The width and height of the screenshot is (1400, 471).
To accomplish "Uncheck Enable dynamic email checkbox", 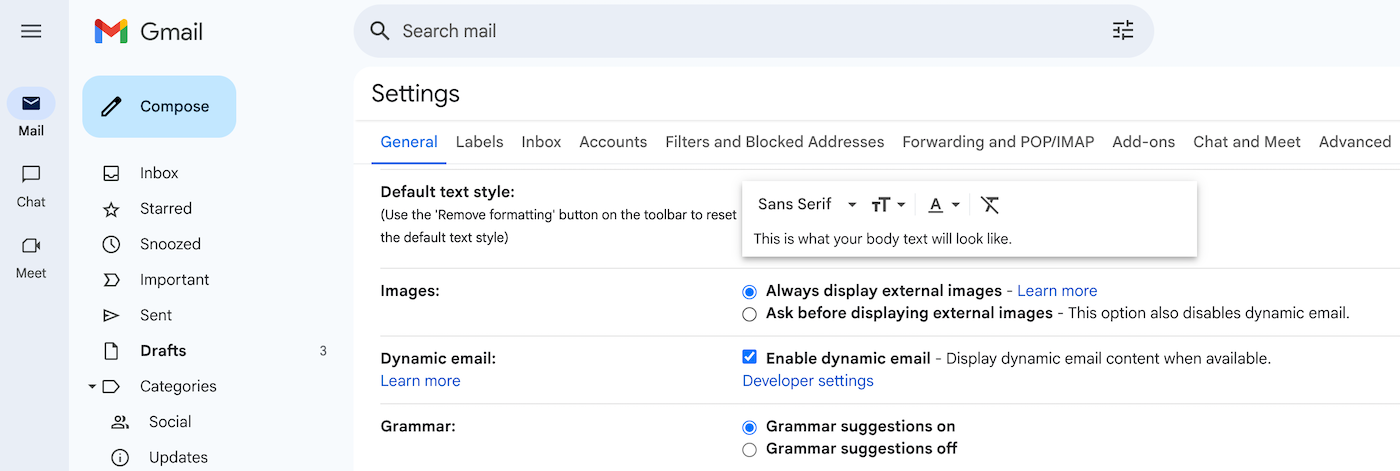I will (750, 357).
